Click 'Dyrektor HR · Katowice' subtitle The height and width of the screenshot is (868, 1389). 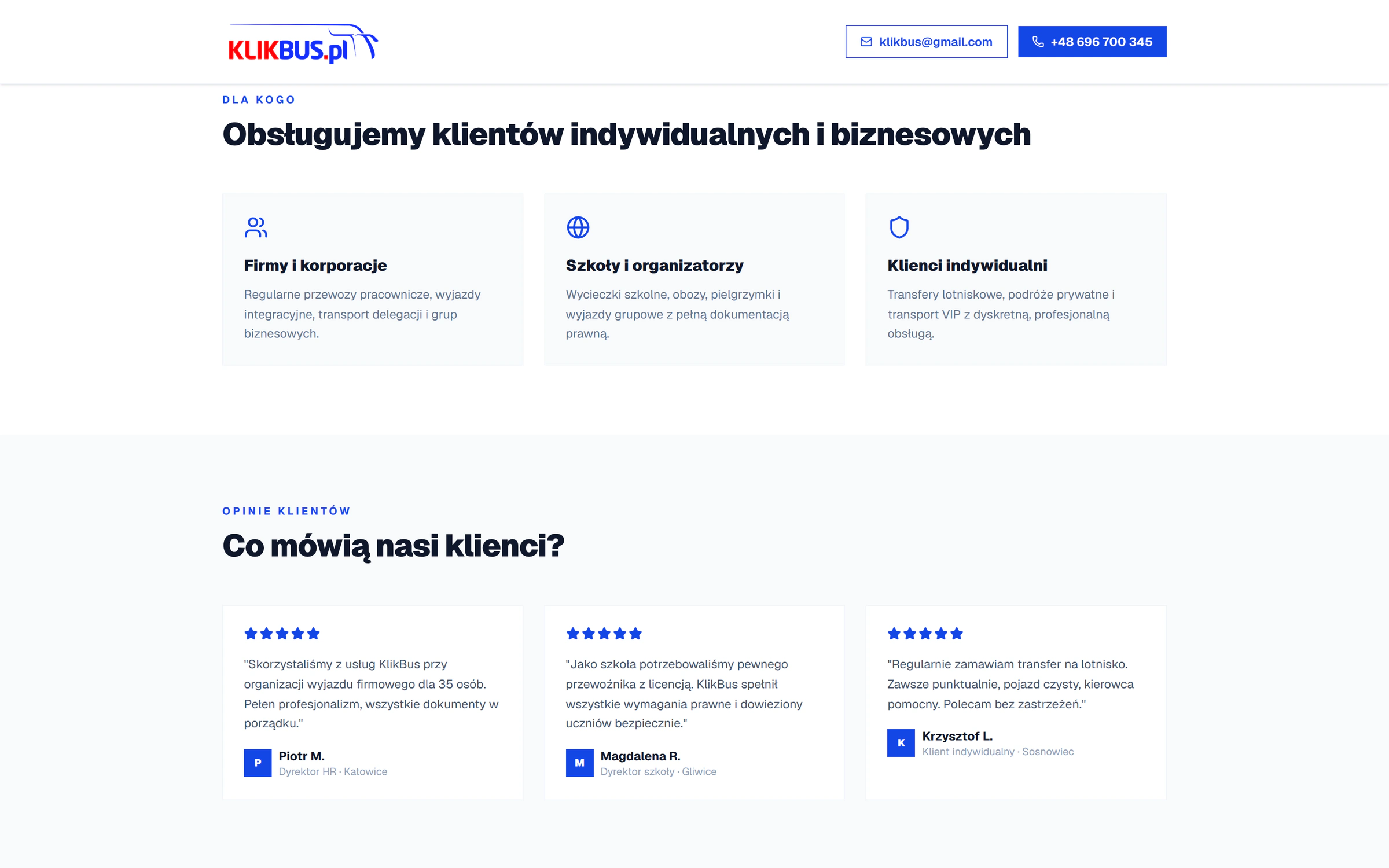pyautogui.click(x=333, y=771)
